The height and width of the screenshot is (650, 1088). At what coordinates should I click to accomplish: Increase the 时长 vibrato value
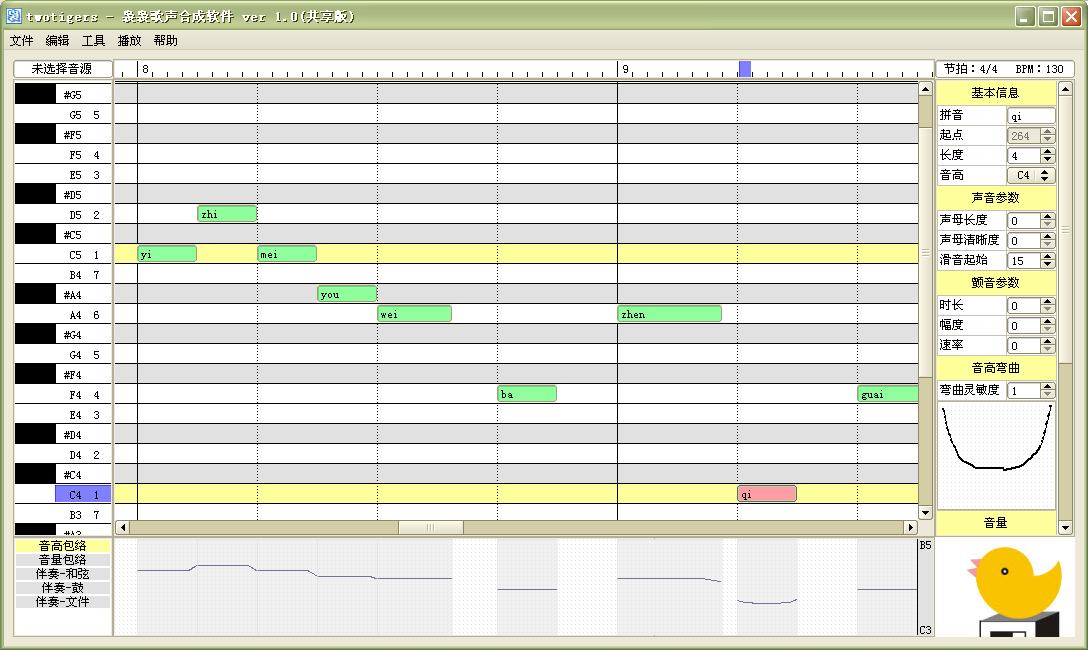pos(1048,301)
